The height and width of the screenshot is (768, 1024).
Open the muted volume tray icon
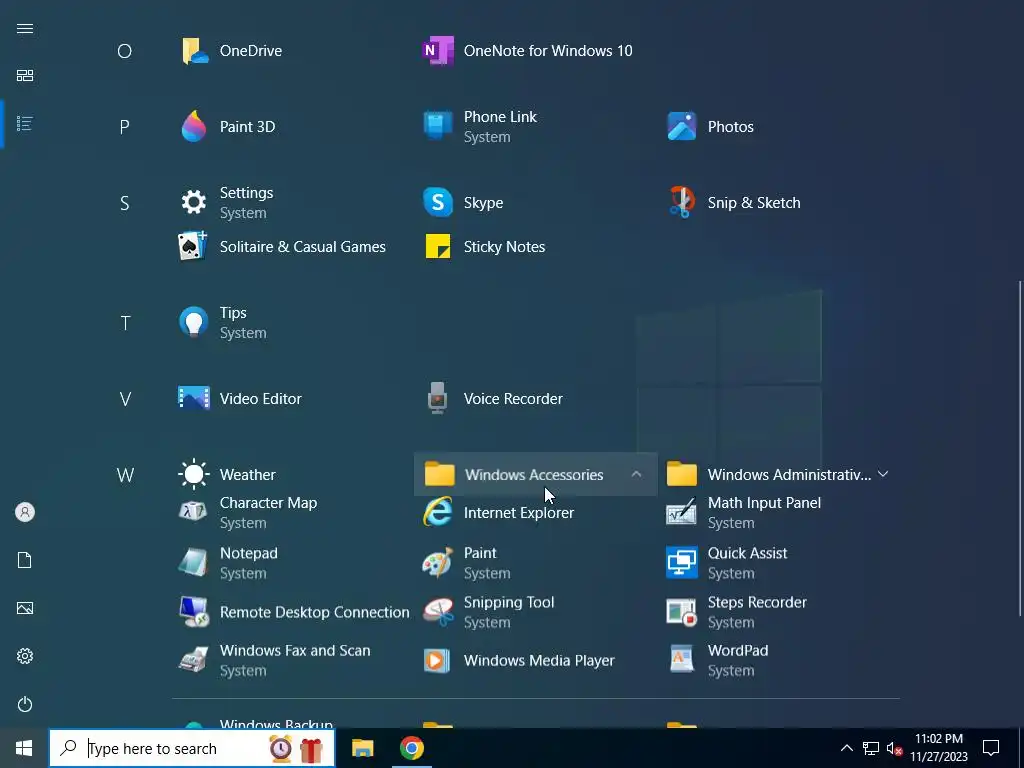tap(894, 748)
